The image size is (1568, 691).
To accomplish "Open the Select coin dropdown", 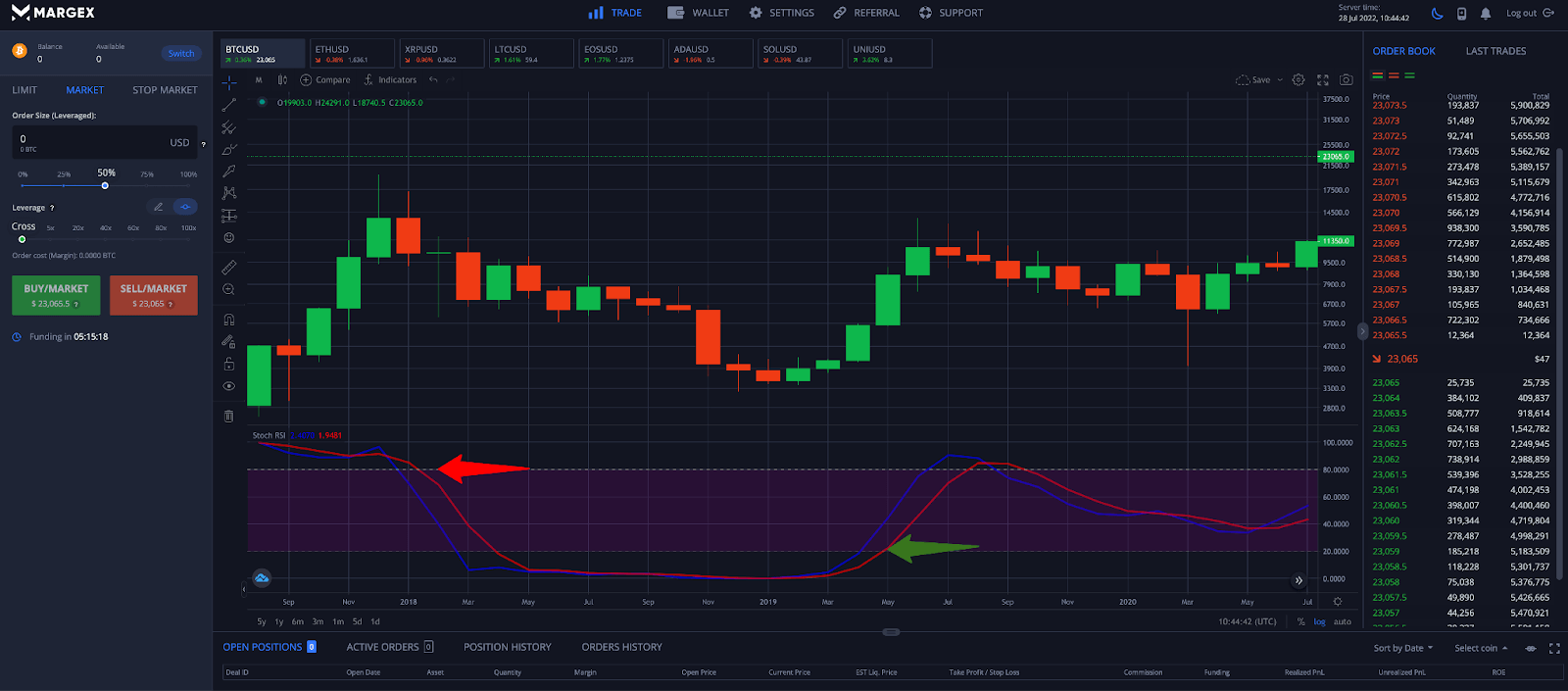I will click(1481, 648).
